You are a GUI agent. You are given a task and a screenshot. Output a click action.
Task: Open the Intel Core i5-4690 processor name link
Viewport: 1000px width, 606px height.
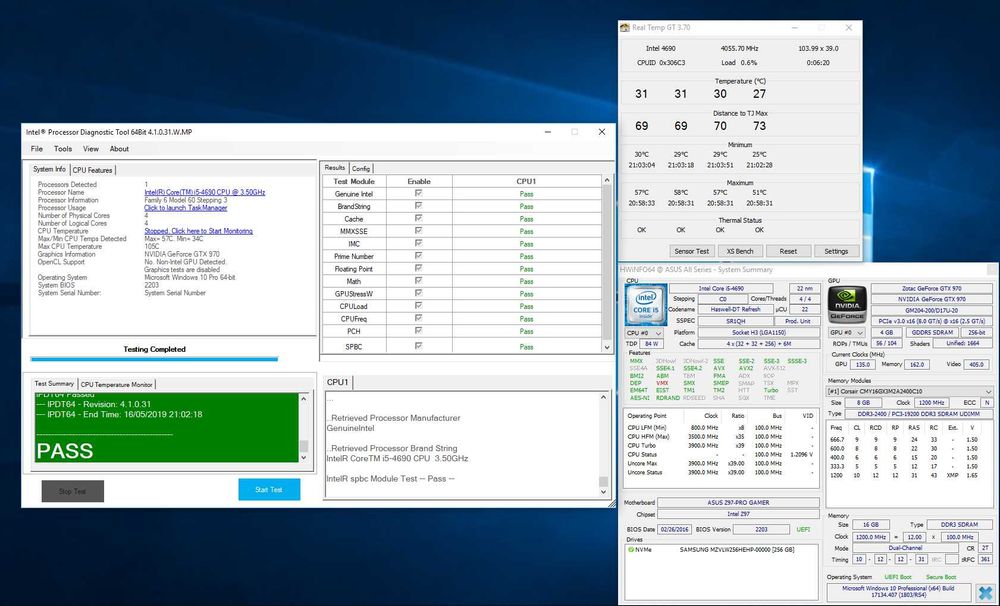[x=205, y=192]
